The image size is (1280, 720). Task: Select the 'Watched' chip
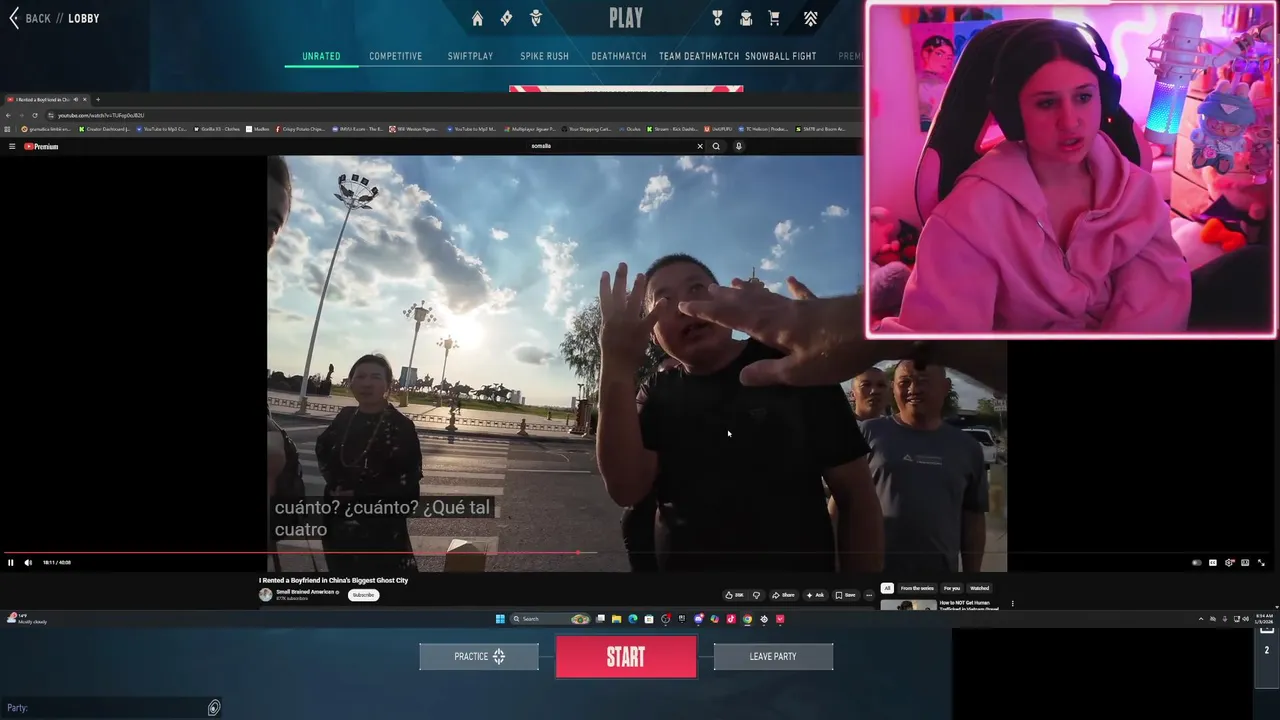(x=980, y=588)
